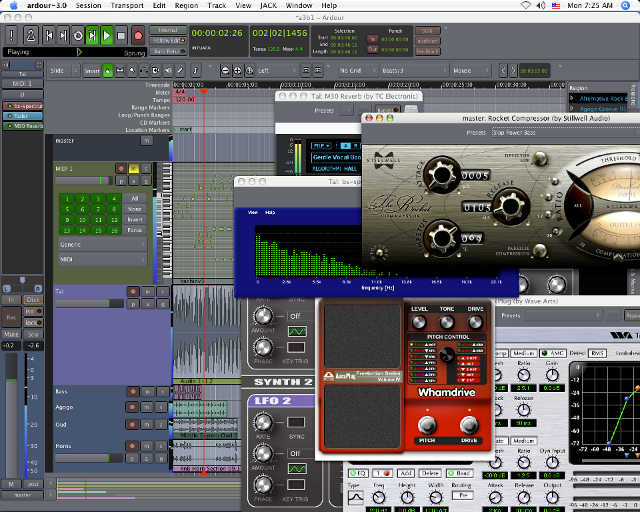Open the JACK menu
Image resolution: width=640 pixels, height=512 pixels.
pyautogui.click(x=268, y=5)
